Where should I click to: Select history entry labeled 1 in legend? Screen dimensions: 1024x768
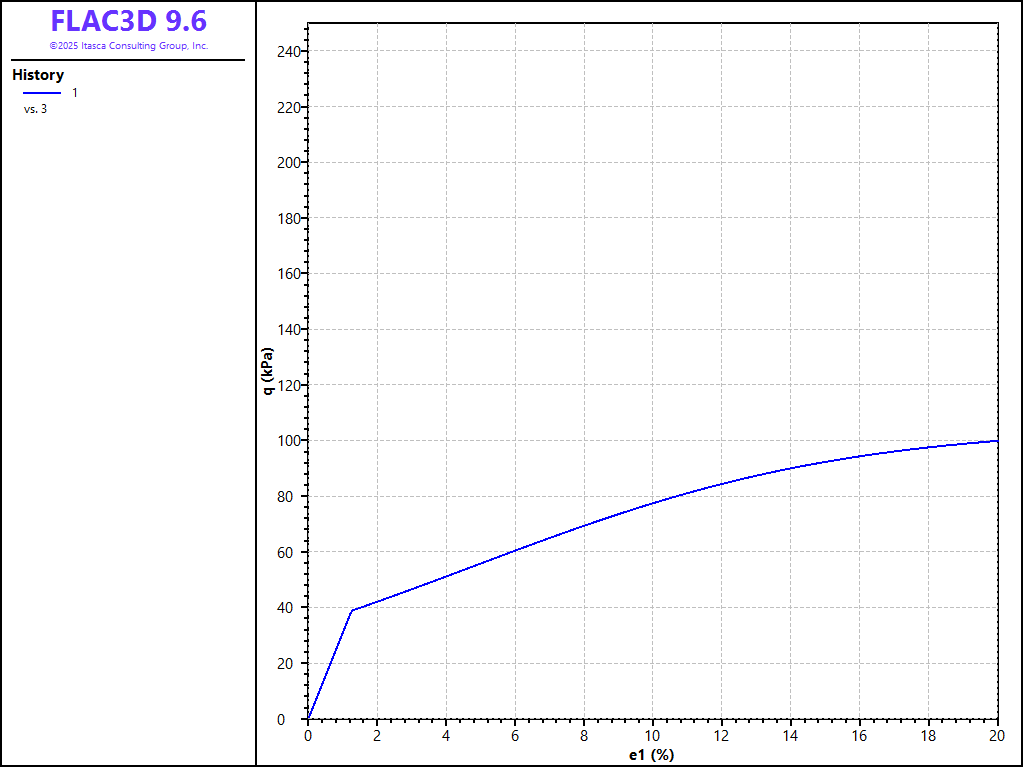coord(75,93)
